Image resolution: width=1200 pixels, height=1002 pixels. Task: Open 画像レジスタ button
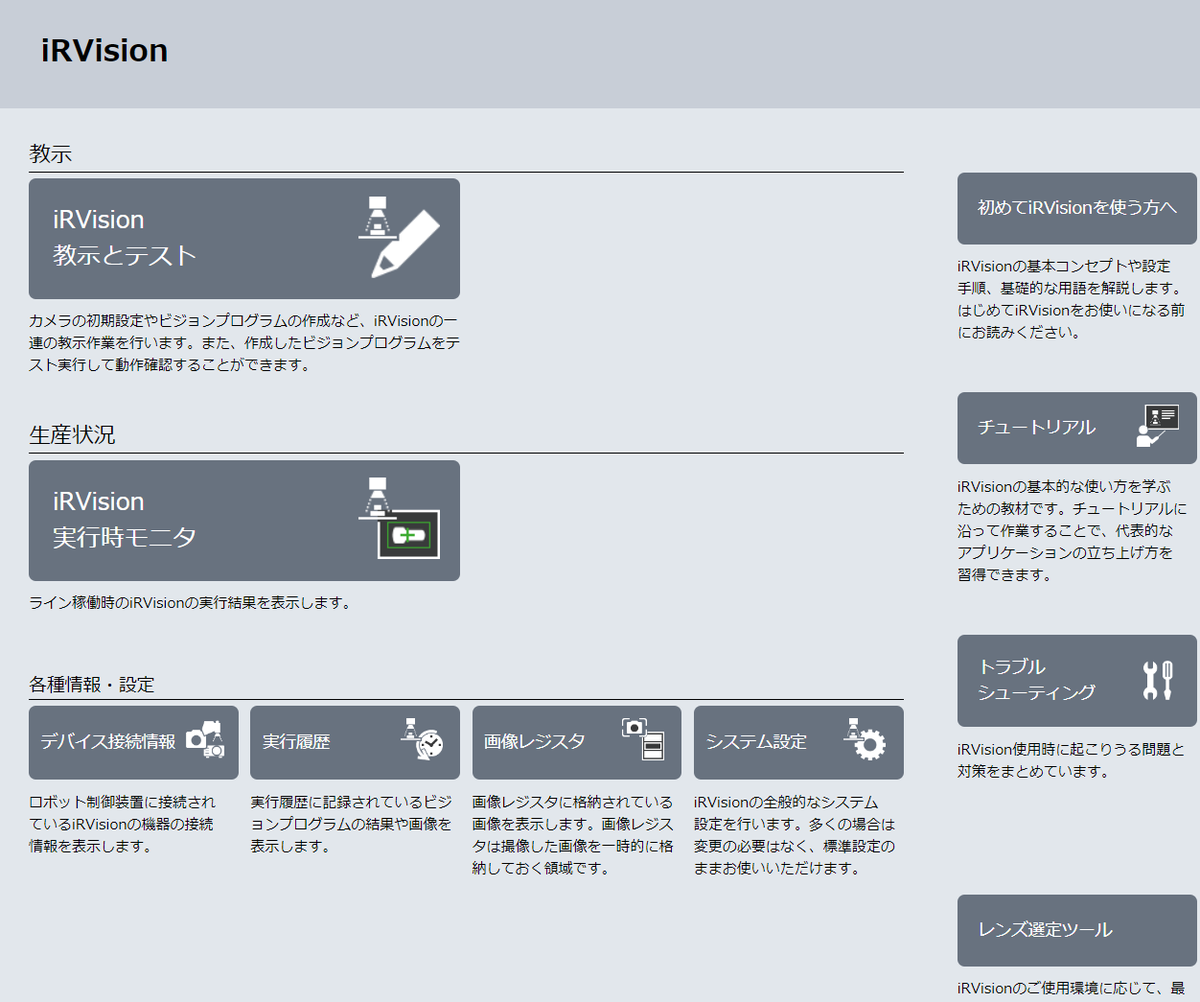click(x=577, y=743)
